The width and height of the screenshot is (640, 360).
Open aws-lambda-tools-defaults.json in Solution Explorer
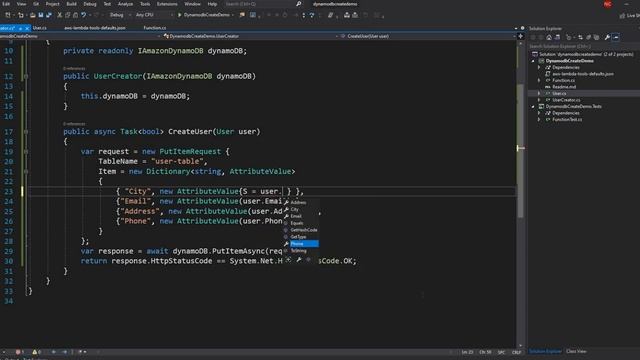click(x=582, y=74)
